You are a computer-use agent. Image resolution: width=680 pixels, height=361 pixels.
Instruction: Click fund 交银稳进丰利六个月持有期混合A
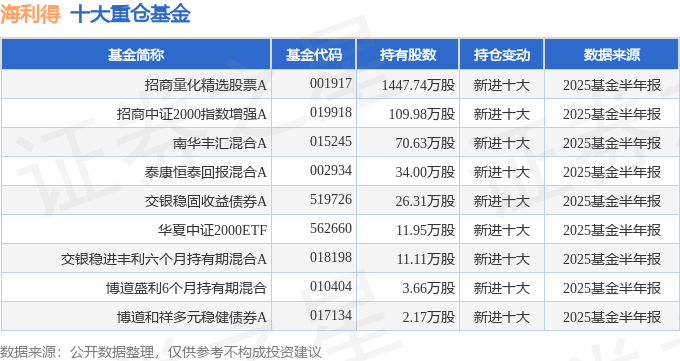coord(163,259)
